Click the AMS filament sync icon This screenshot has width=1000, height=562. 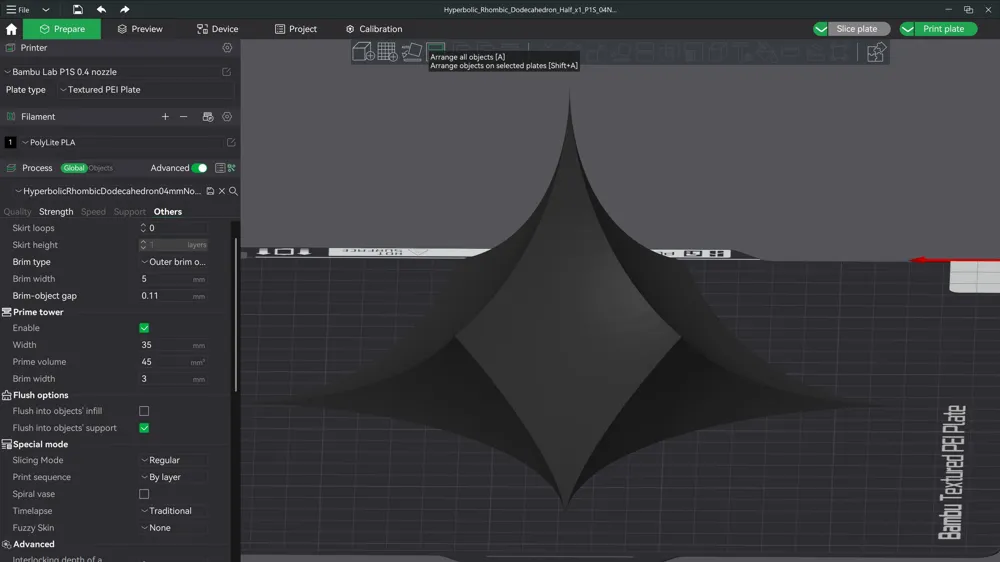click(x=207, y=117)
